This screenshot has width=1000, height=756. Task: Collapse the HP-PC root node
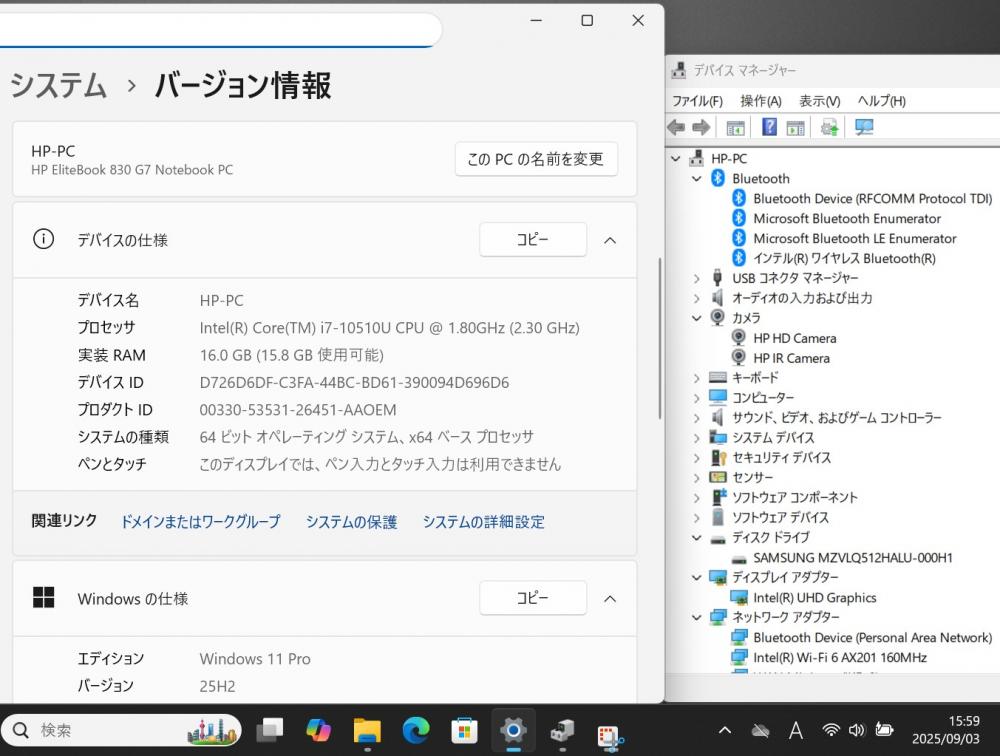point(676,158)
